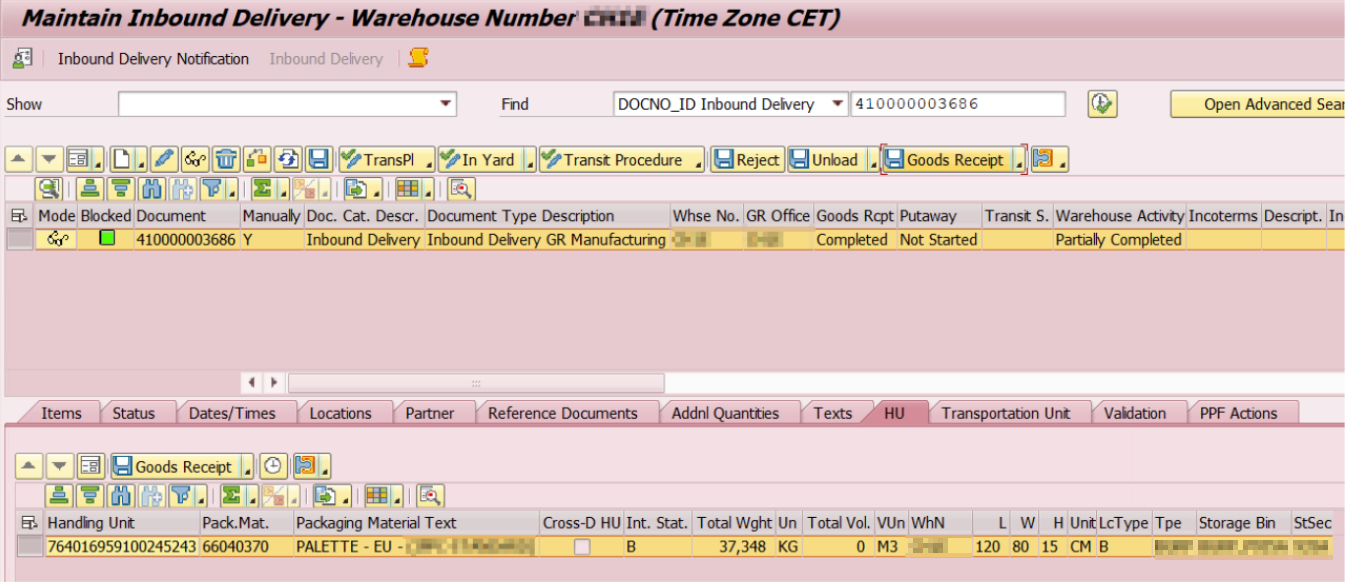Click the pencil edit icon in main toolbar

[165, 160]
